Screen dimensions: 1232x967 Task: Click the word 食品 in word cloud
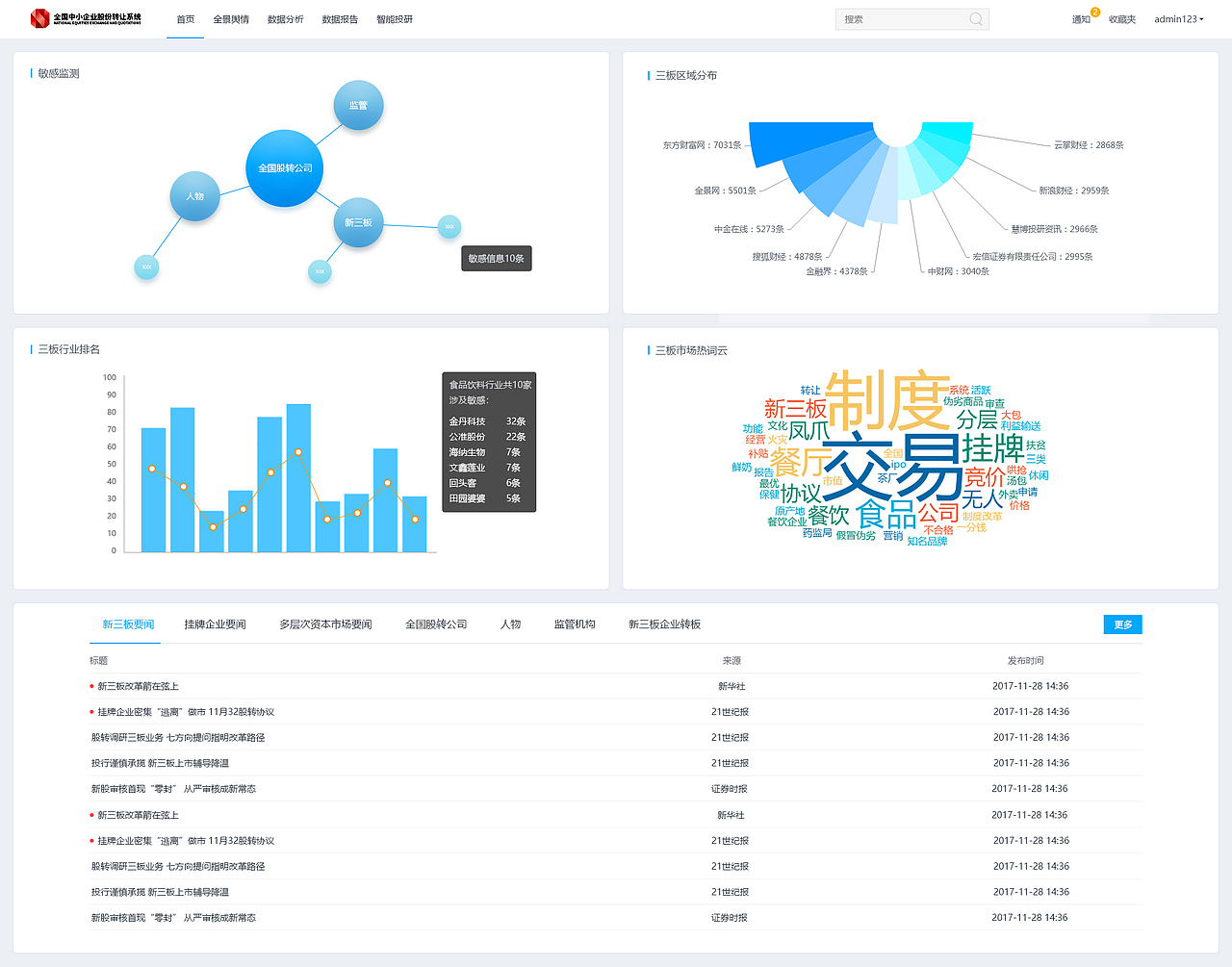[885, 514]
